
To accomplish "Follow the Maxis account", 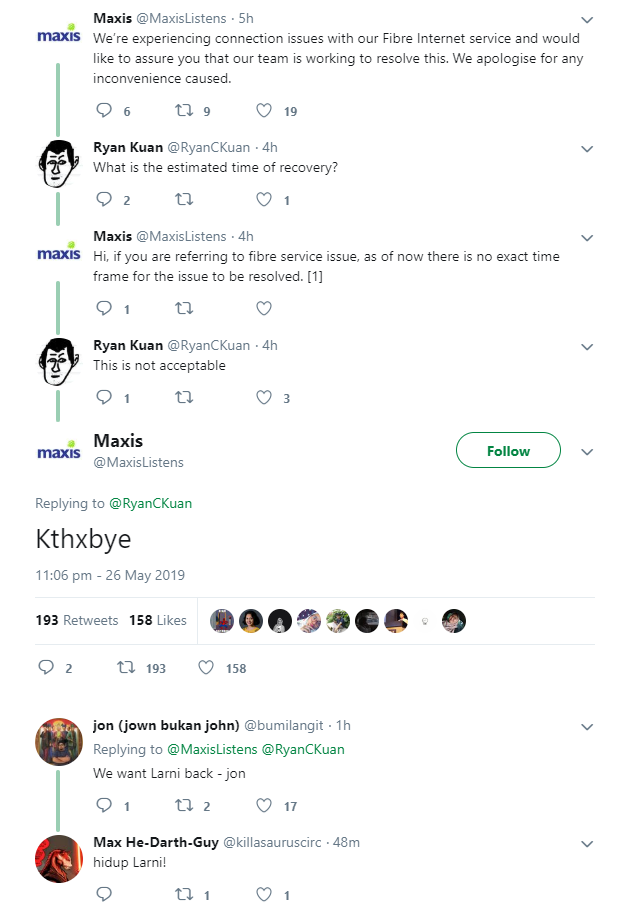I will [x=508, y=450].
